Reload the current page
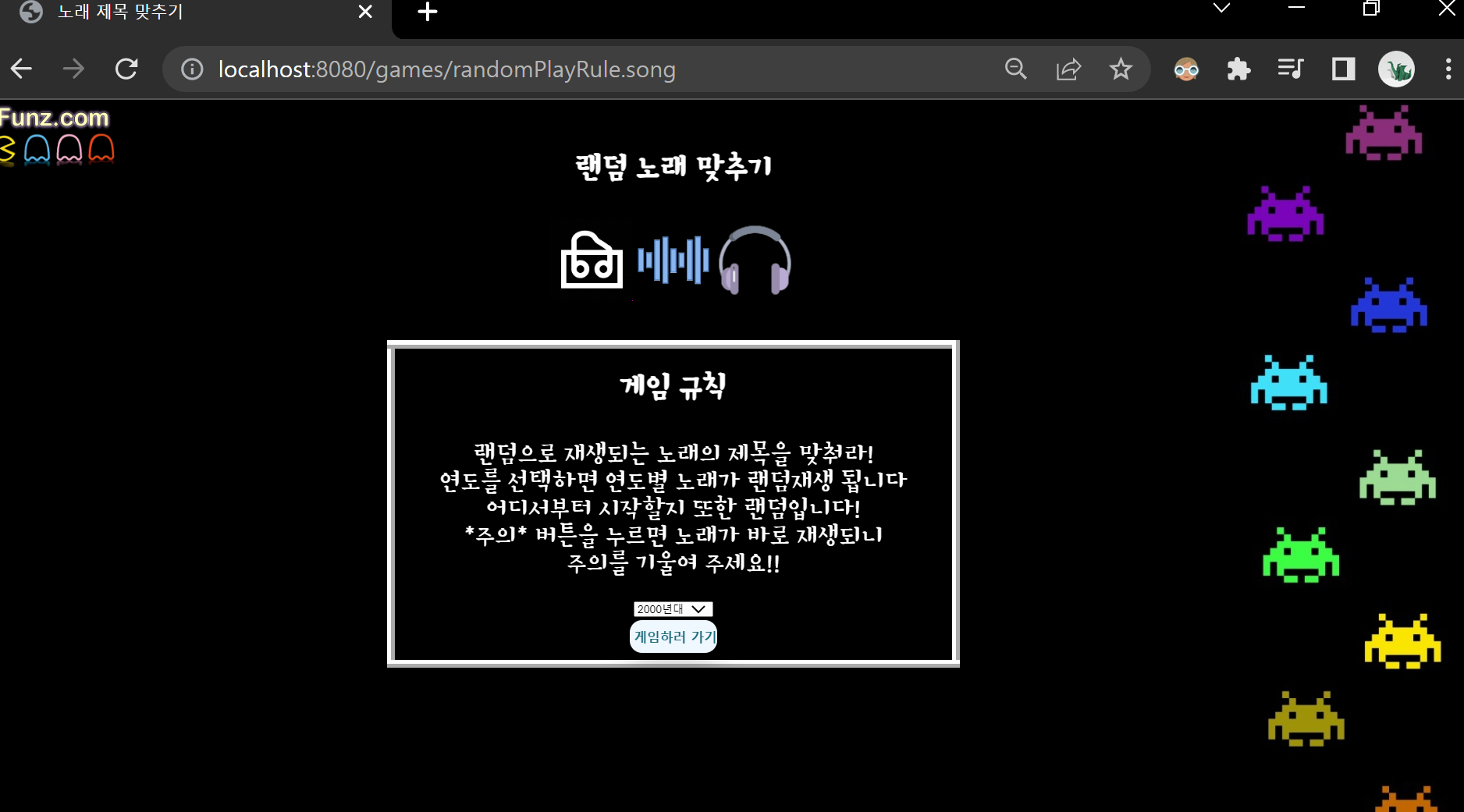 click(x=126, y=69)
